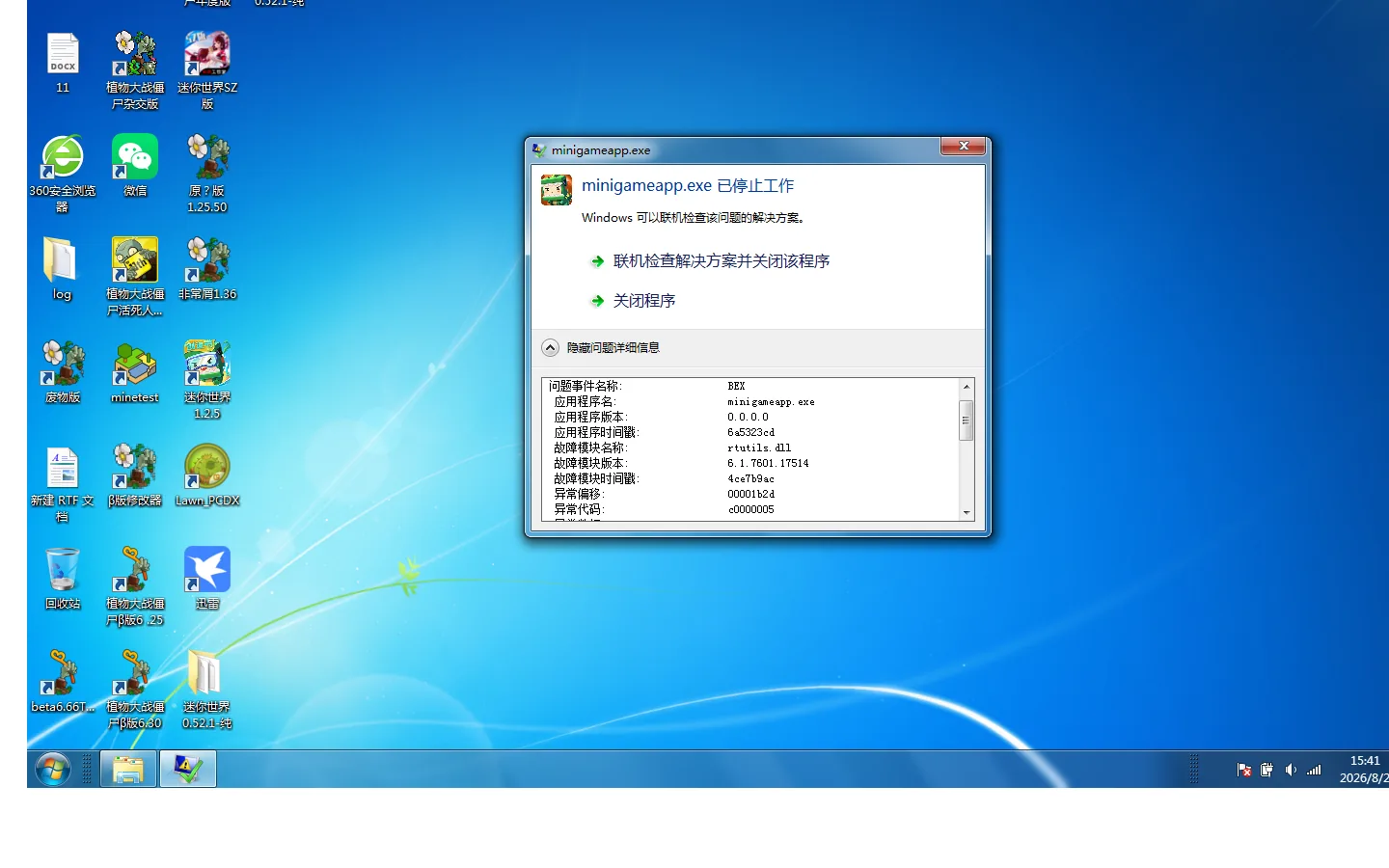This screenshot has height=868, width=1389.
Task: Select 迷你世界SZ版 desktop shortcut
Action: pos(207,70)
